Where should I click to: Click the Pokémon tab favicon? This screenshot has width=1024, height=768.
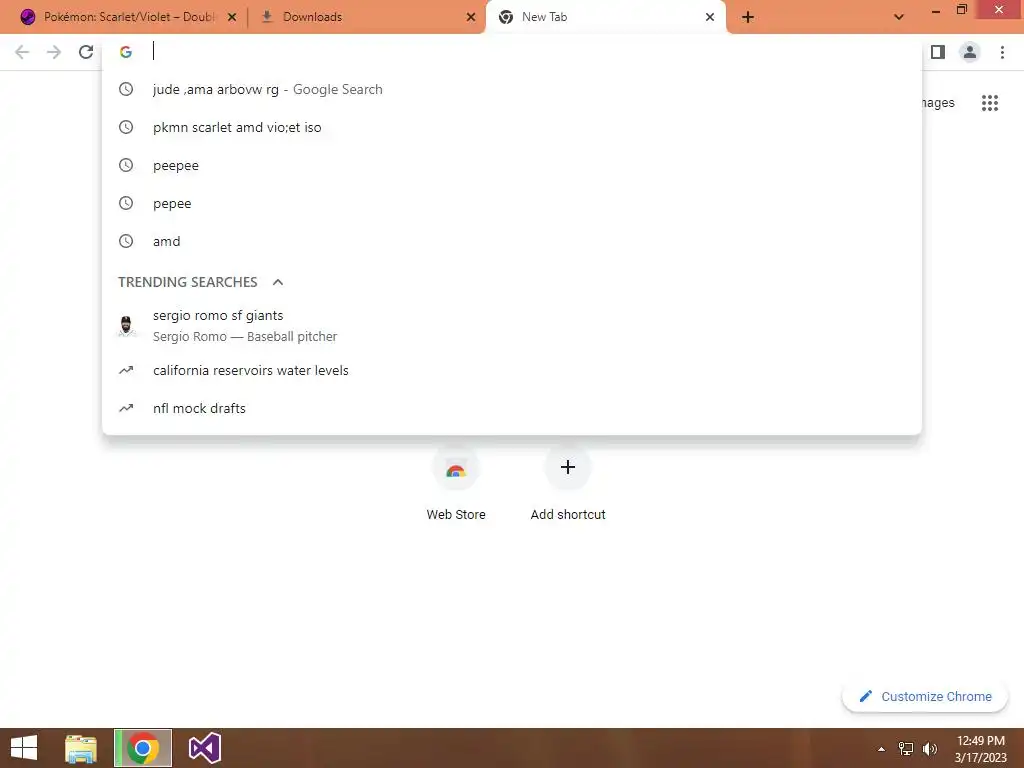click(27, 17)
